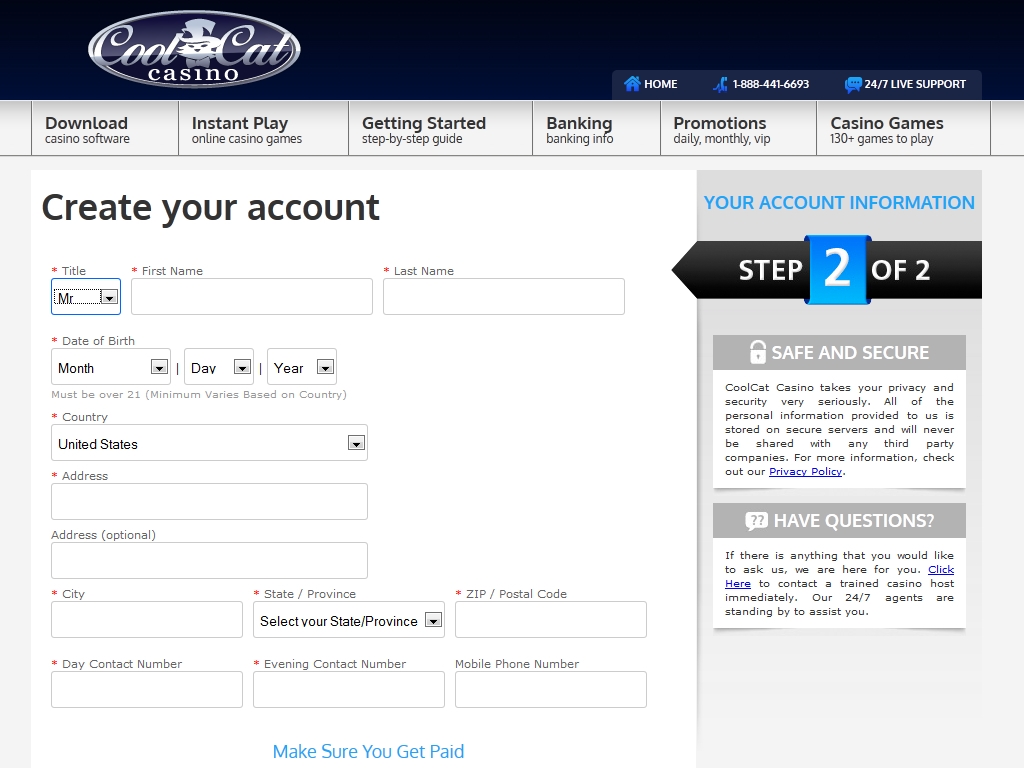The image size is (1024, 768).
Task: Click the 24/7 Live Support chat icon
Action: click(853, 84)
